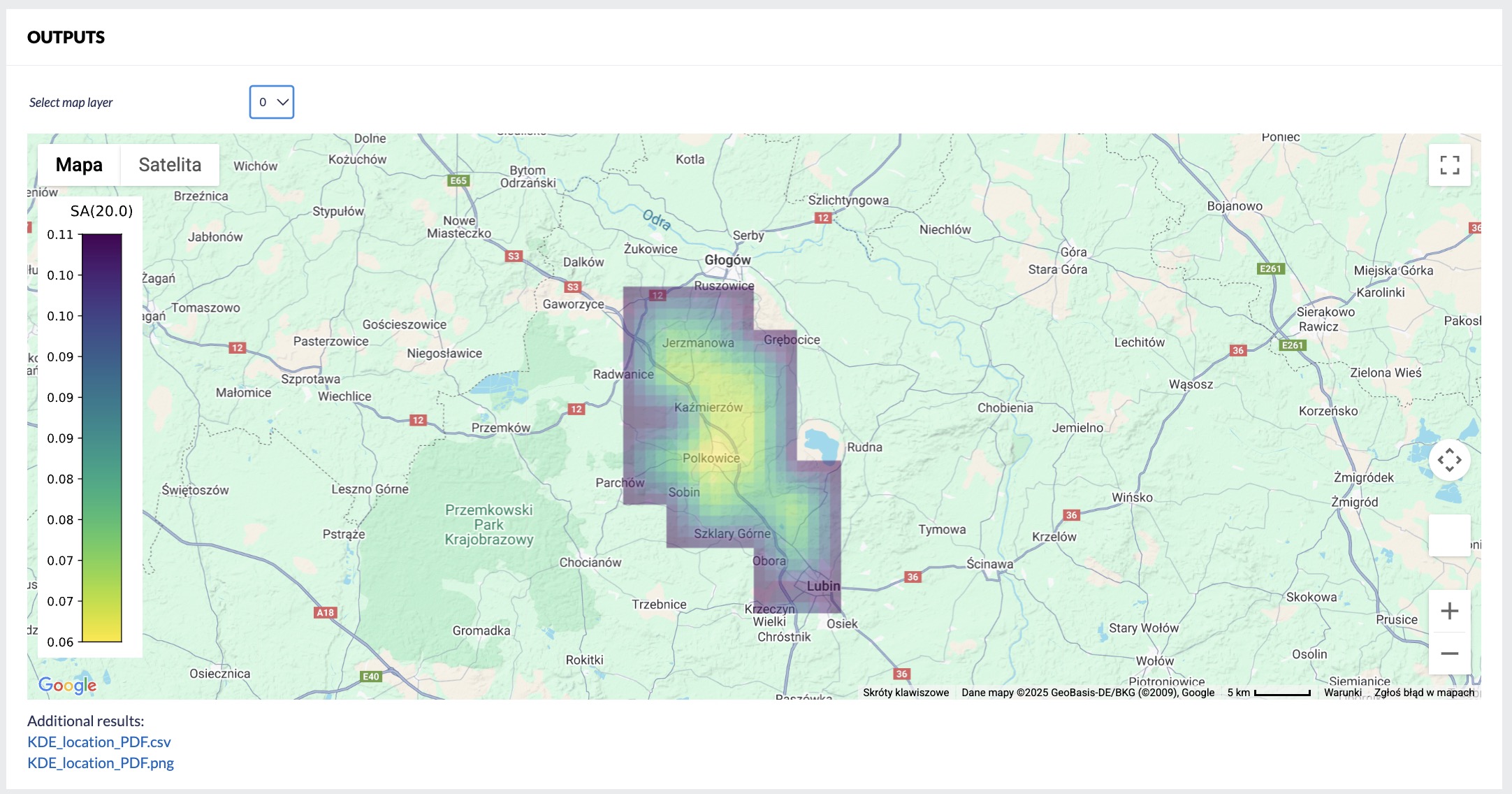Click route 12 marker near Szlichtyngowa
The height and width of the screenshot is (794, 1512).
pyautogui.click(x=823, y=218)
